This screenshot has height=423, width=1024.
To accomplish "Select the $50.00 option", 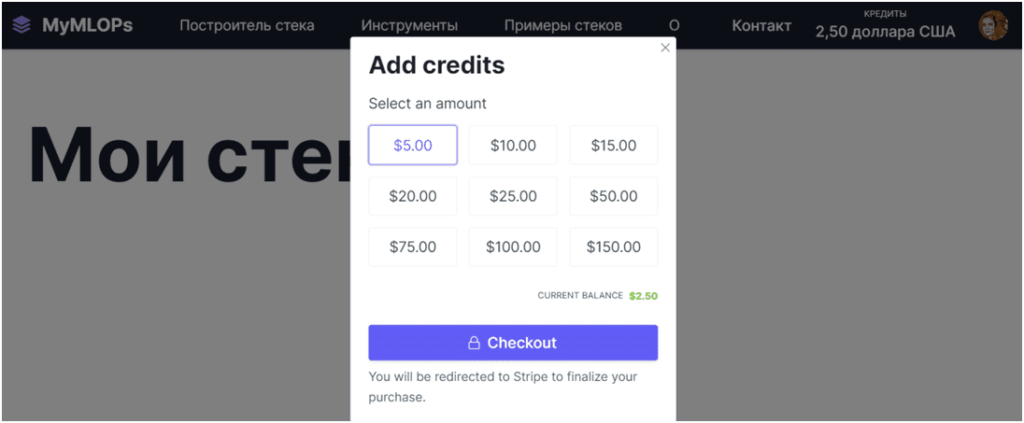I will [613, 196].
